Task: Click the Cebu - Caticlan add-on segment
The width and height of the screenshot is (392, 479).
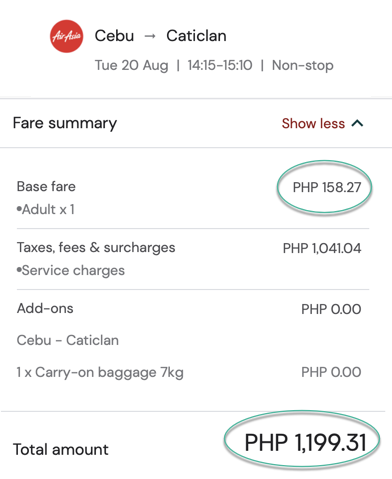Action: tap(68, 340)
